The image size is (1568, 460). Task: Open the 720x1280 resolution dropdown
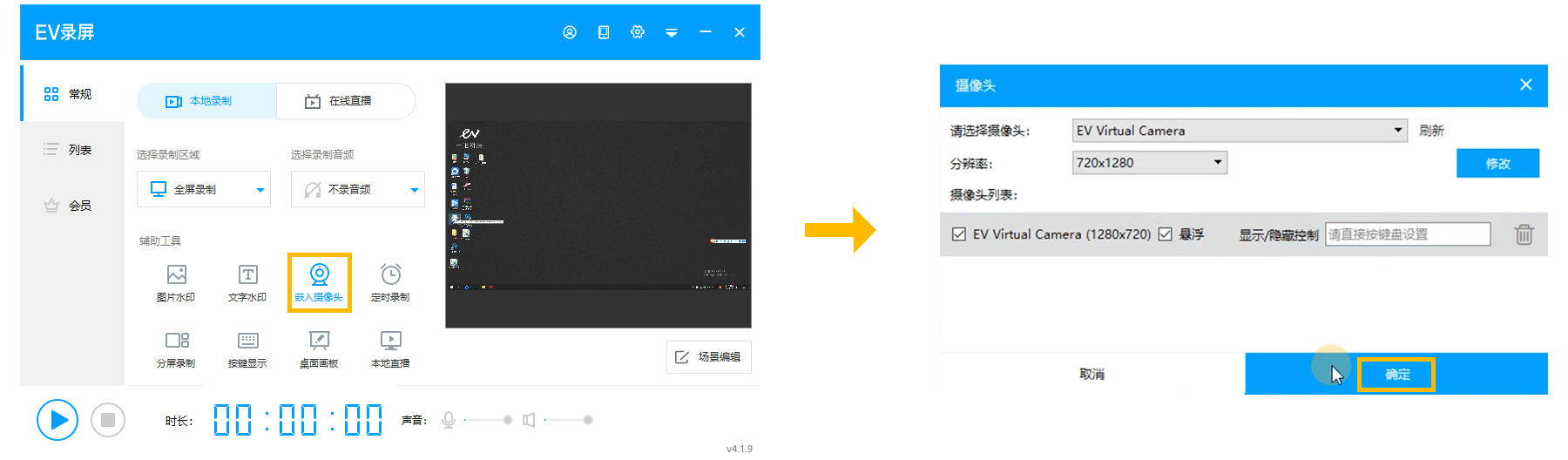[x=1150, y=163]
